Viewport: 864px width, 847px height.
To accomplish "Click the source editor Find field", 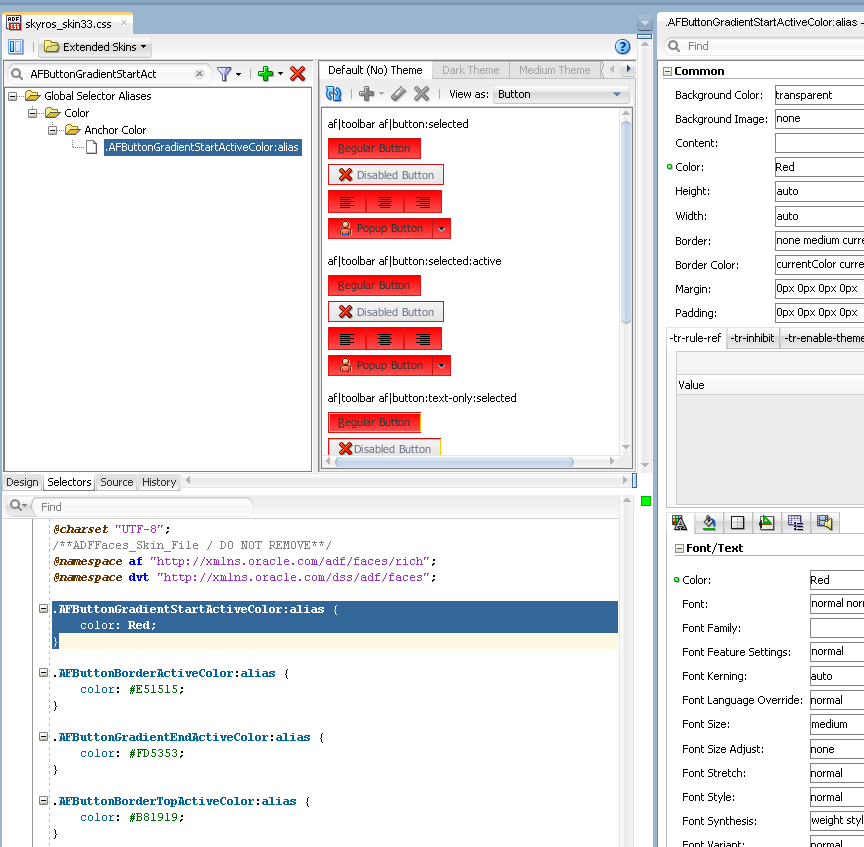I will (143, 507).
